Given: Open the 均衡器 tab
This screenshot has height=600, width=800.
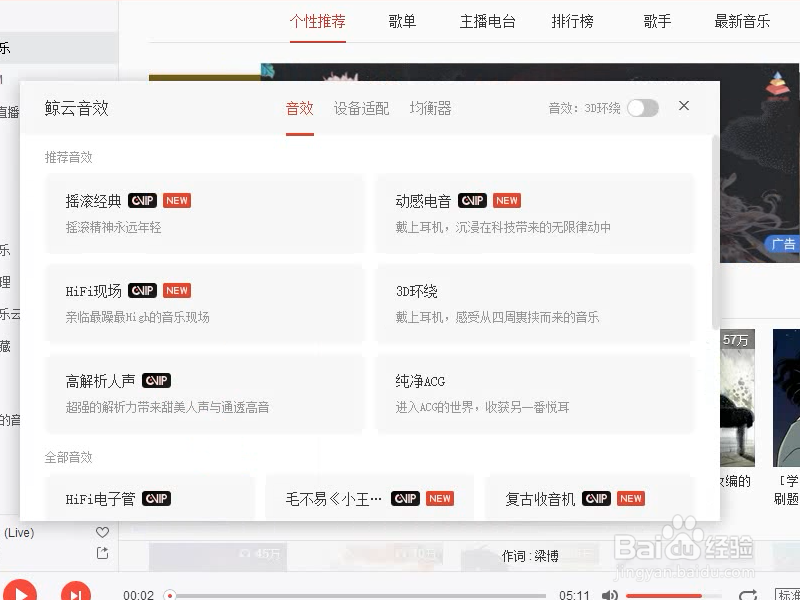Looking at the screenshot, I should point(431,108).
